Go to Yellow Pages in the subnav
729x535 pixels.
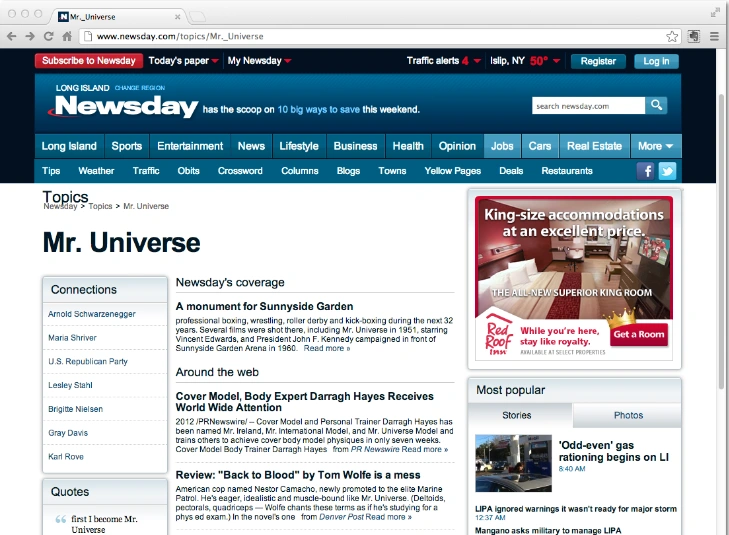452,171
